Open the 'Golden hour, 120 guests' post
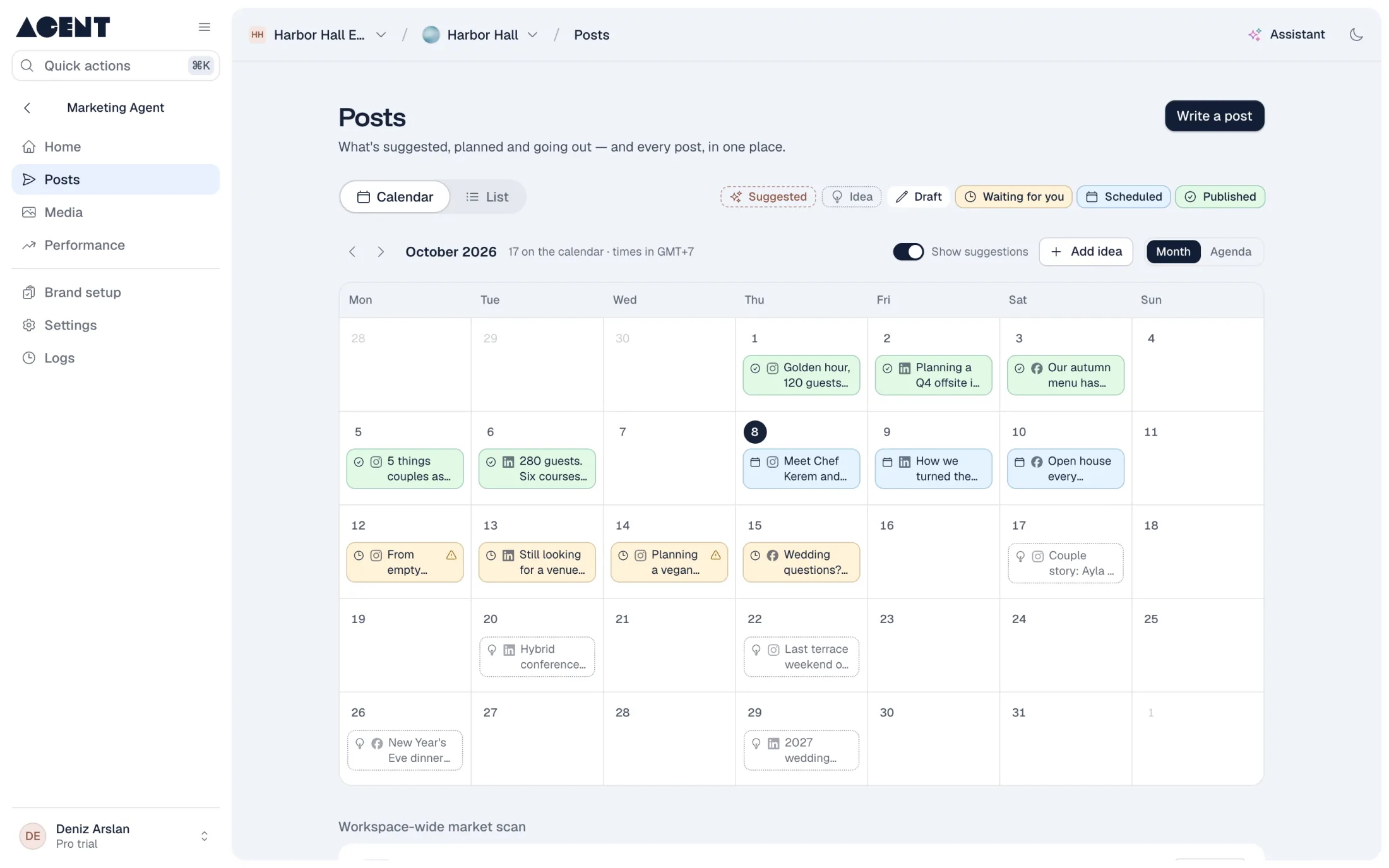Image resolution: width=1389 pixels, height=868 pixels. coord(801,375)
